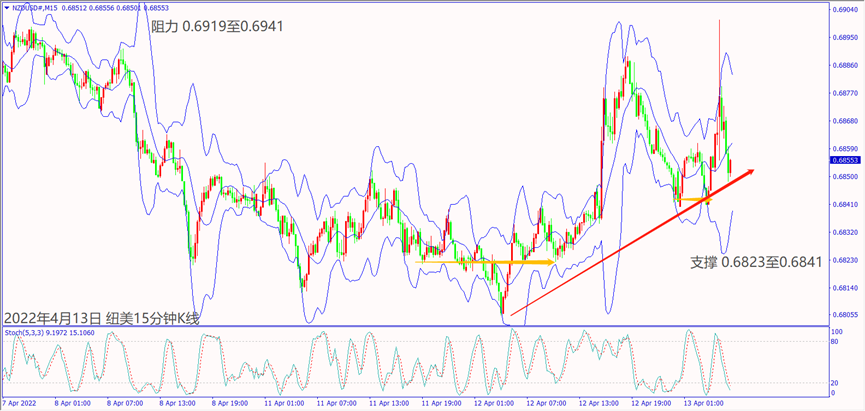865x411 pixels.
Task: Select the long yellow horizontal arrow
Action: (x=484, y=262)
